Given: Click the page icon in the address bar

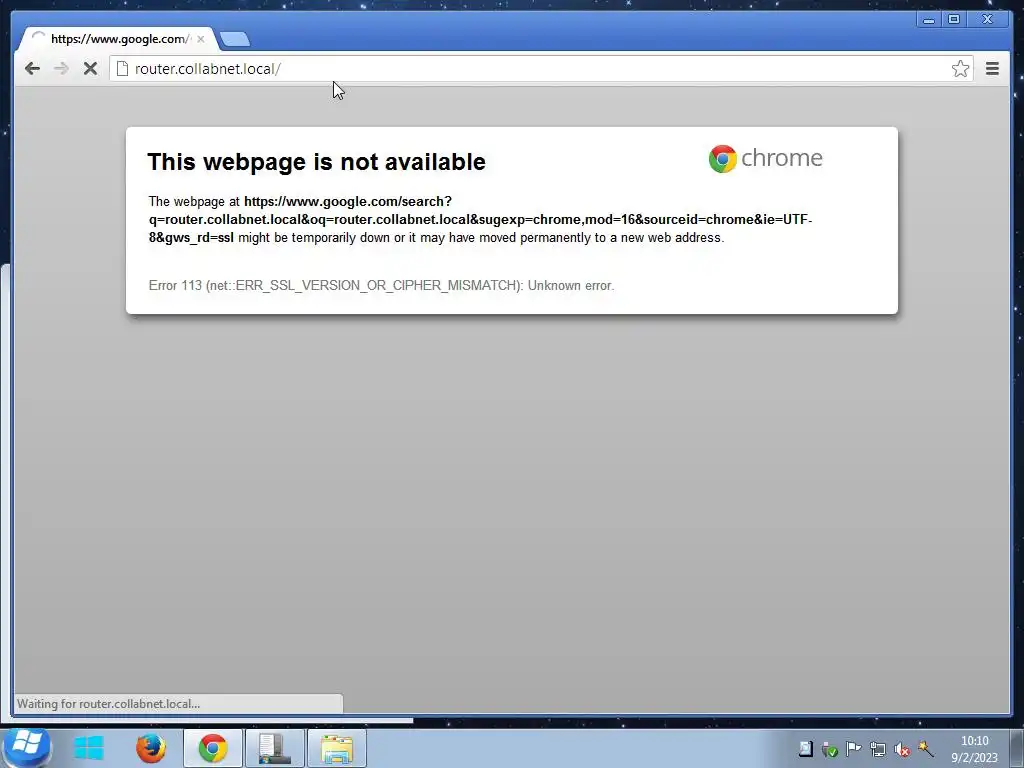Looking at the screenshot, I should 122,69.
